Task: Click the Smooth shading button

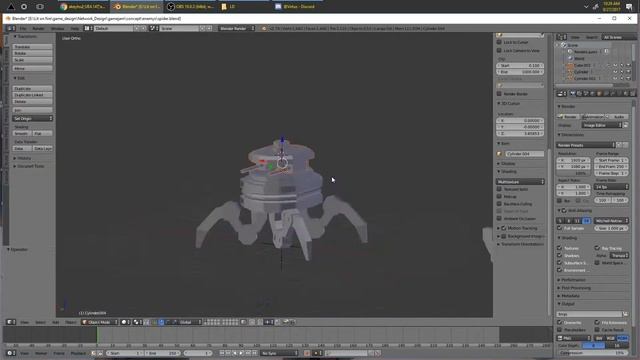Action: [x=22, y=133]
